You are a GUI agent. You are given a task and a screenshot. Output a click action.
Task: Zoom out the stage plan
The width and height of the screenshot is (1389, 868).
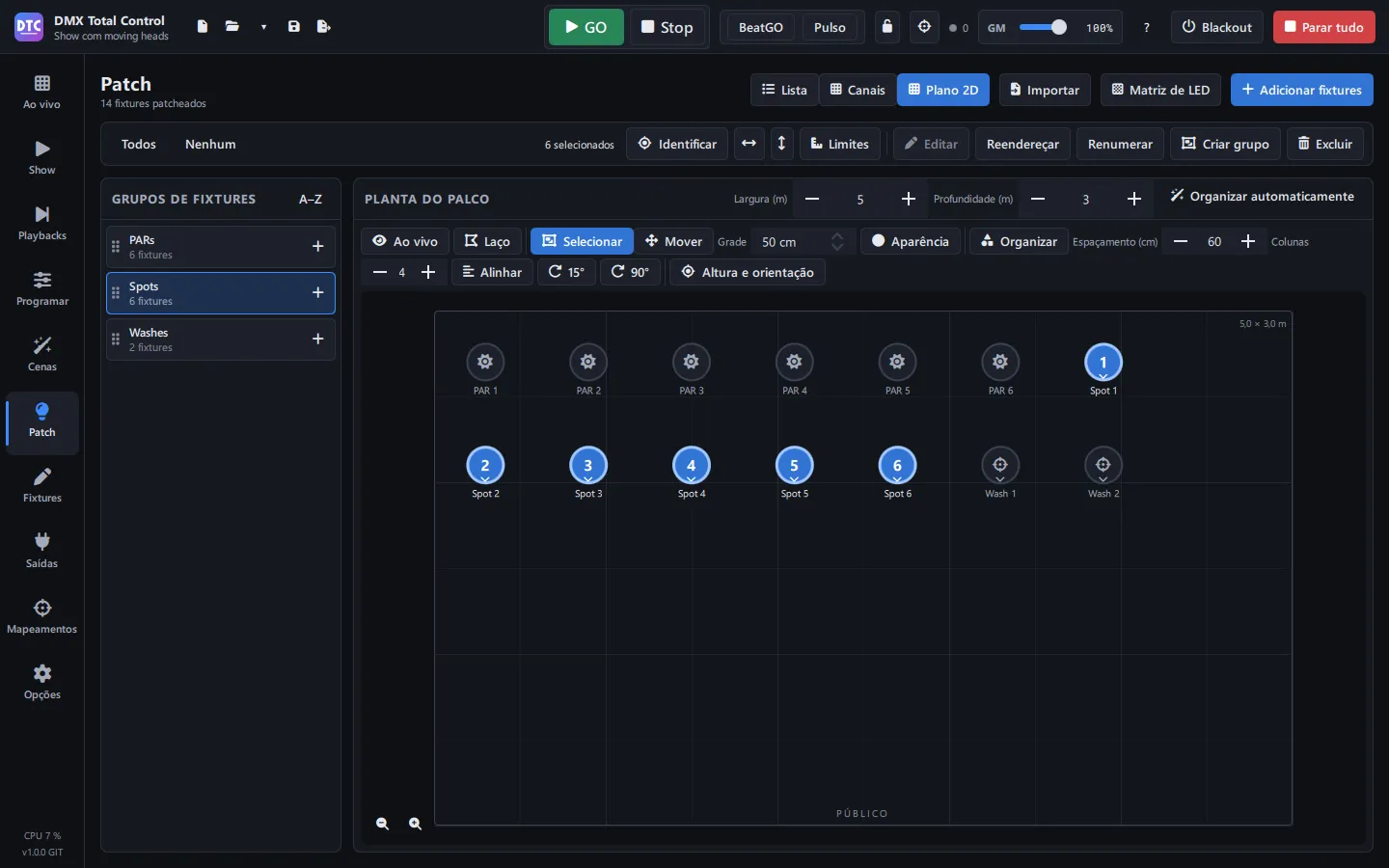(x=383, y=824)
